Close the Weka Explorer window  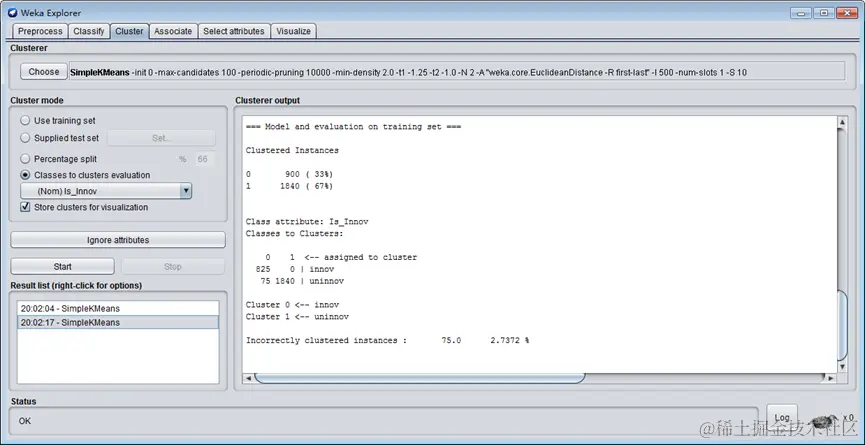click(847, 13)
